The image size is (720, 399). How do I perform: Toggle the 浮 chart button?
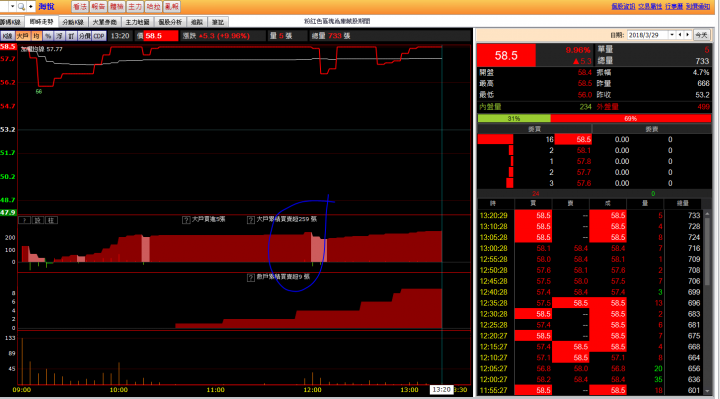pos(59,36)
